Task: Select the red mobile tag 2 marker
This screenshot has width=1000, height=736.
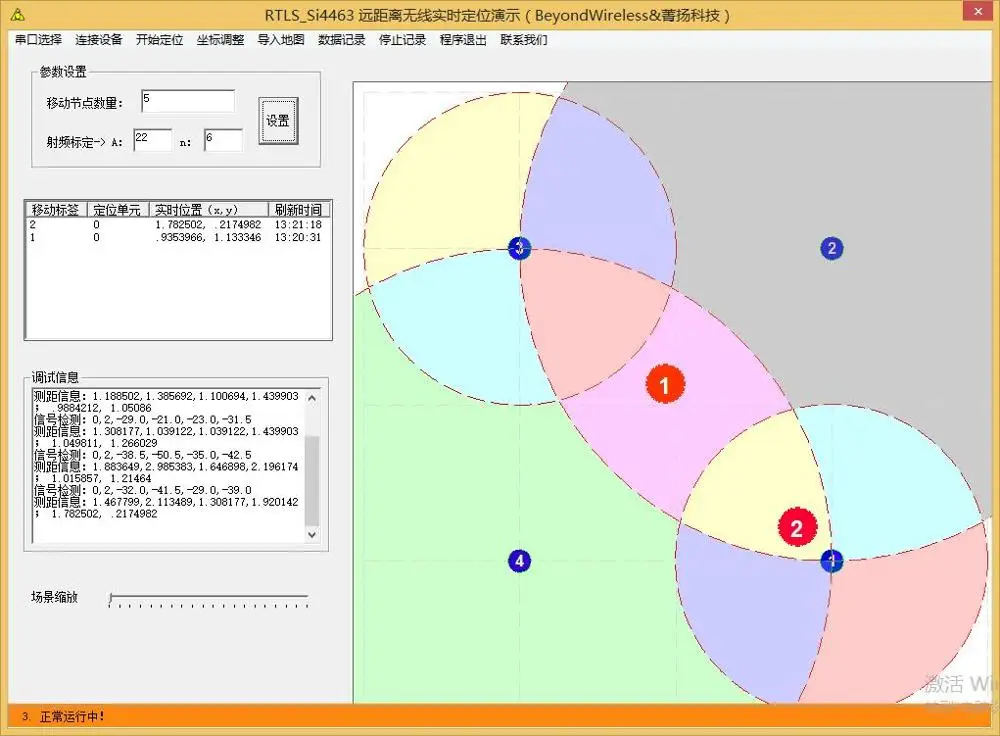Action: coord(797,527)
